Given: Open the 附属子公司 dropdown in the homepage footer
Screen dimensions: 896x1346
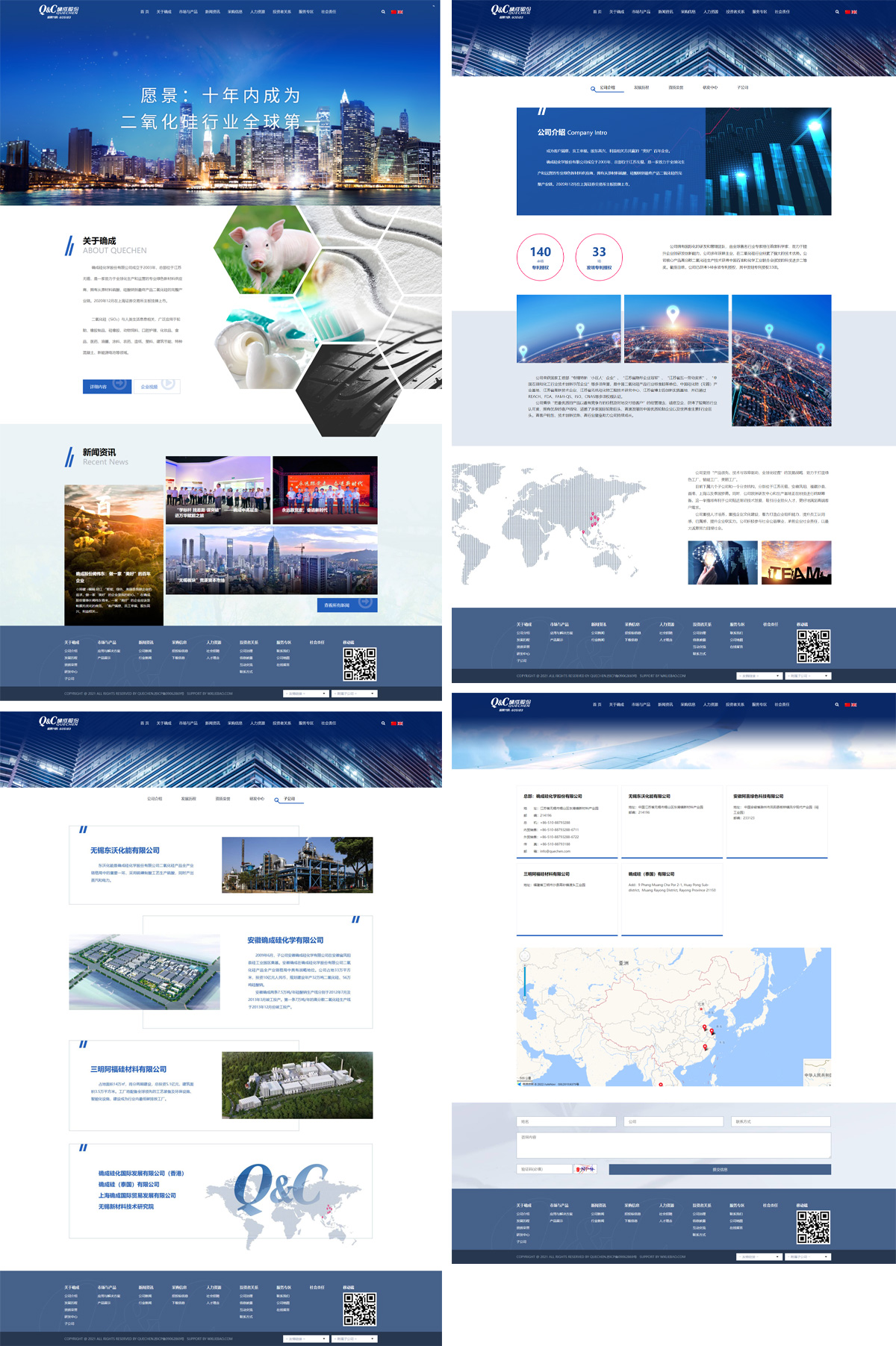Looking at the screenshot, I should 354,694.
